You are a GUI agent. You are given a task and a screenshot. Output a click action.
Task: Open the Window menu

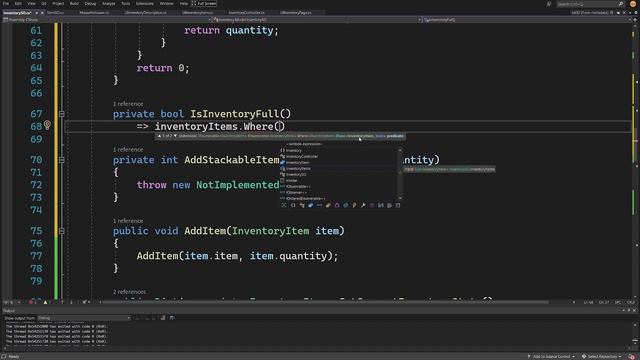click(x=166, y=3)
